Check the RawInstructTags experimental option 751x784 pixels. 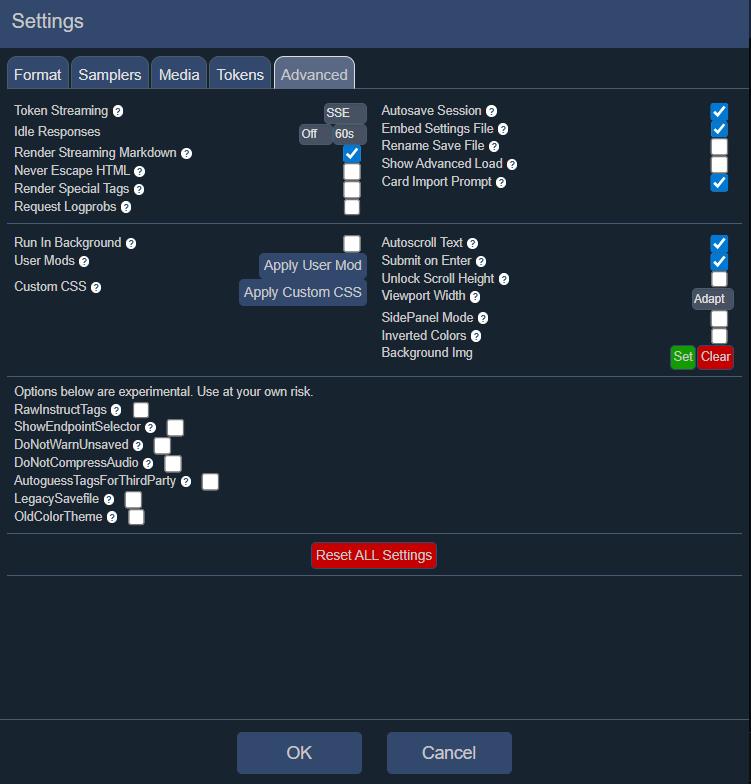(x=141, y=410)
